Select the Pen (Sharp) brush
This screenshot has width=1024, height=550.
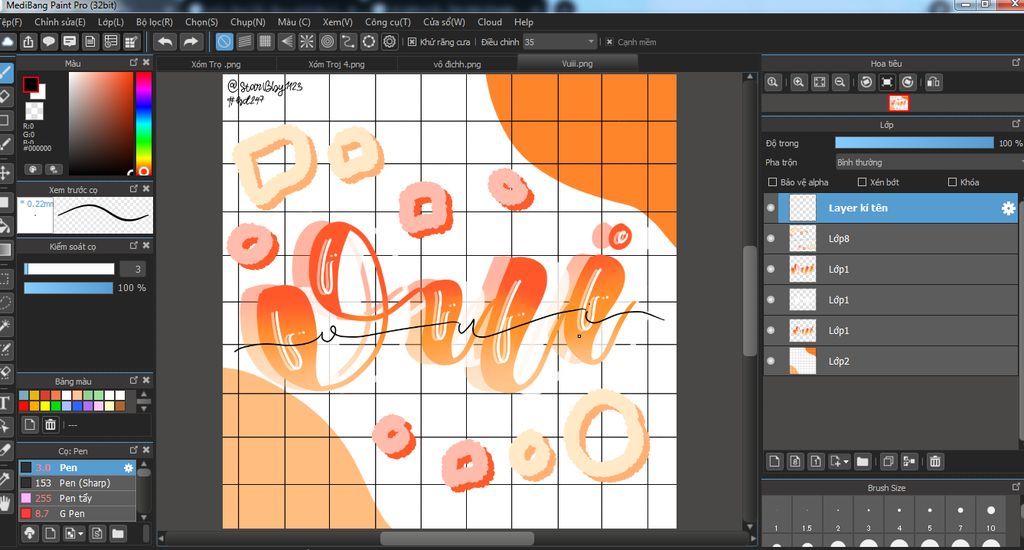77,483
